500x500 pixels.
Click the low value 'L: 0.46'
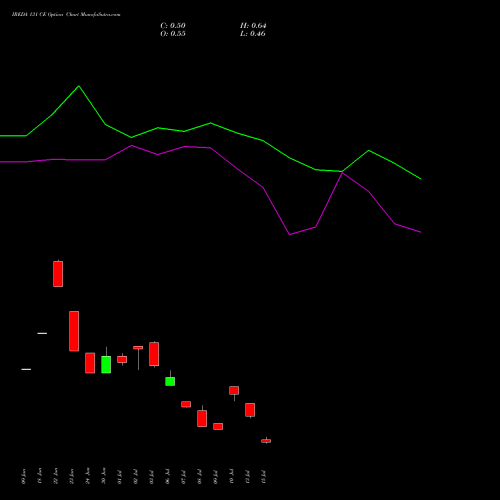coord(253,34)
